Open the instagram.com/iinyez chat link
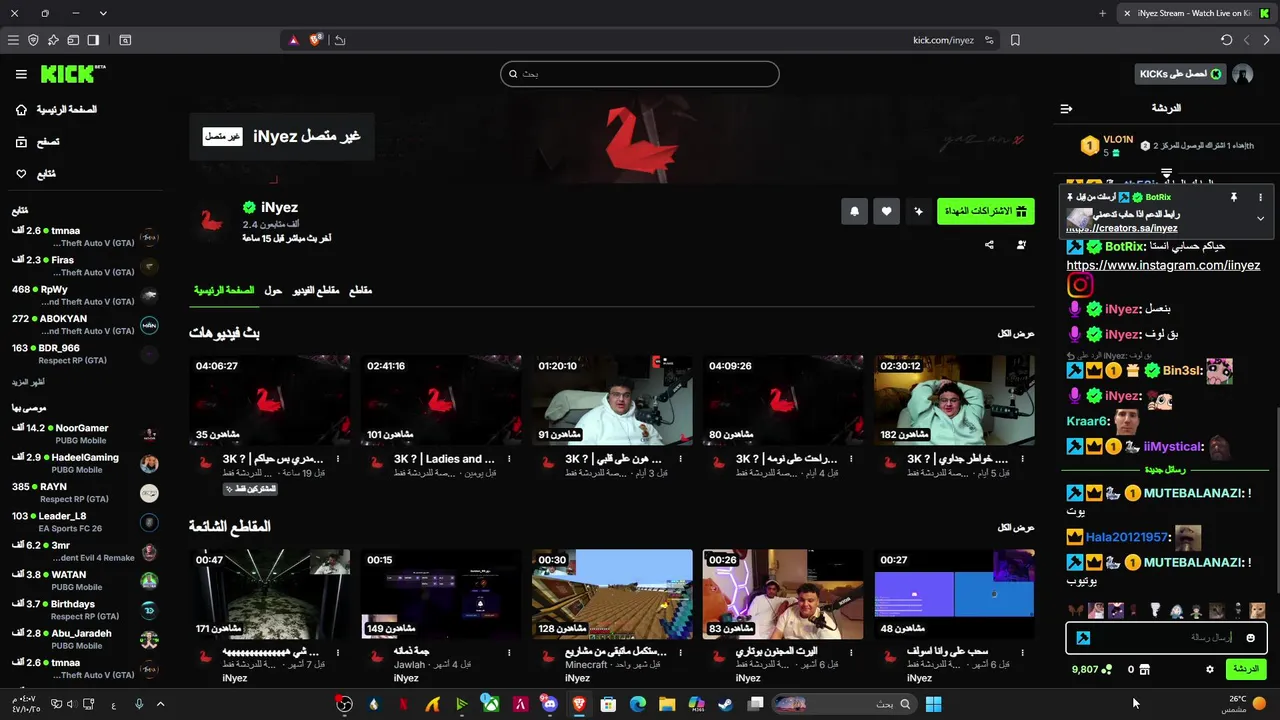Screen dimensions: 1280x720 point(1163,265)
